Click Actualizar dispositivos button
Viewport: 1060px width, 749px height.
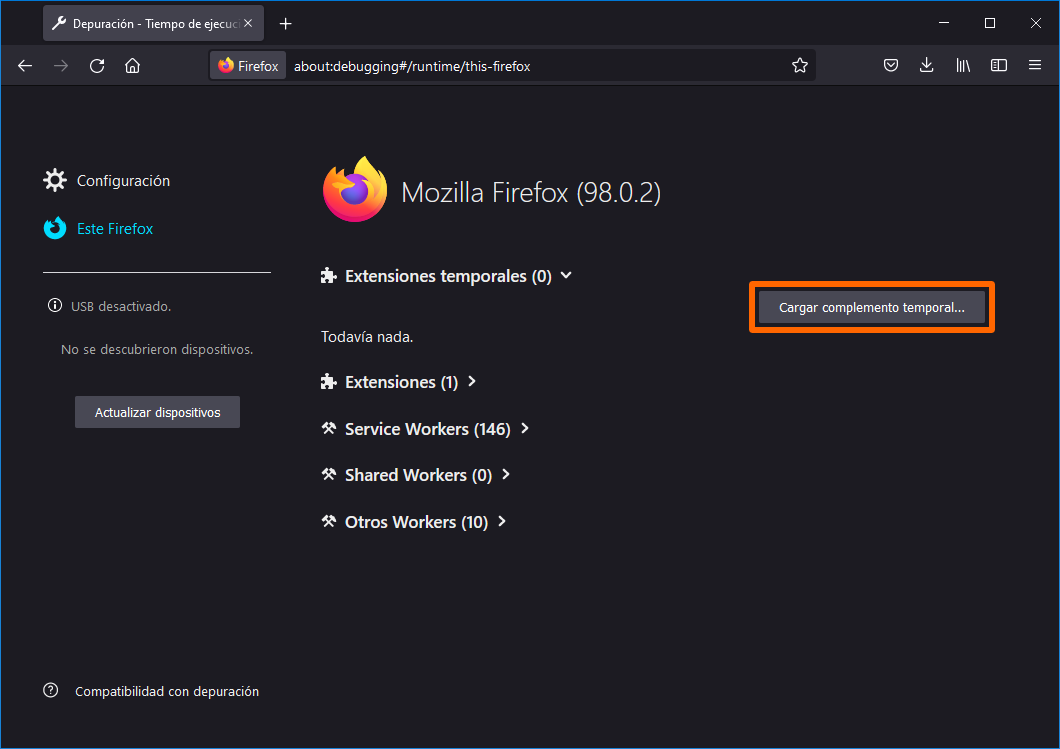tap(158, 412)
